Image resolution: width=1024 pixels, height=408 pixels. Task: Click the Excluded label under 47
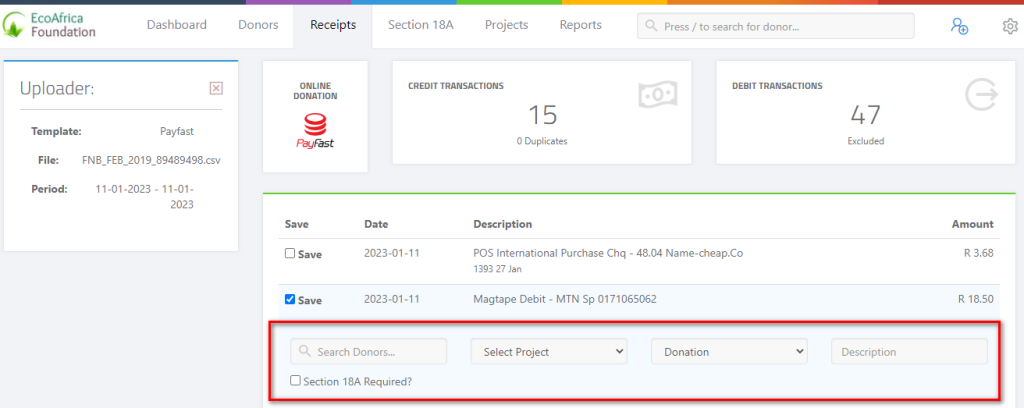coord(865,141)
